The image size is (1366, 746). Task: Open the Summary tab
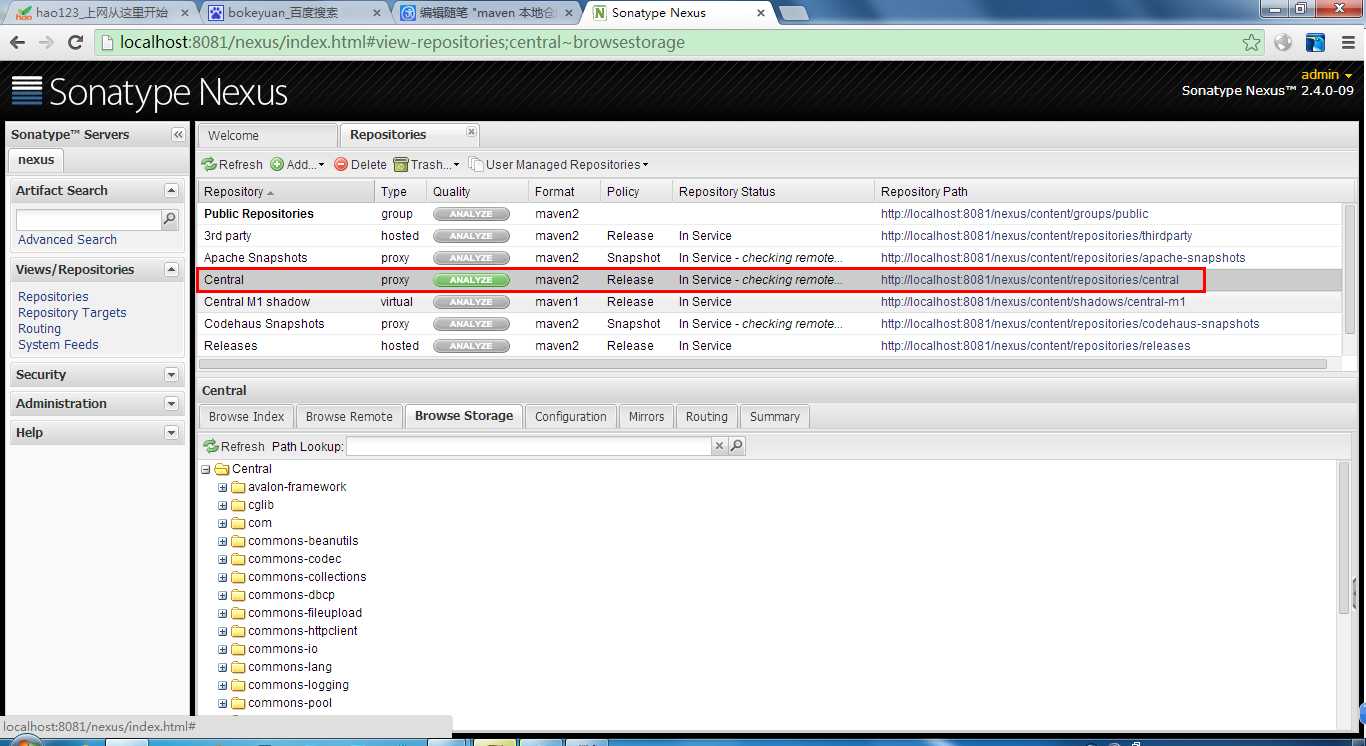coord(775,417)
